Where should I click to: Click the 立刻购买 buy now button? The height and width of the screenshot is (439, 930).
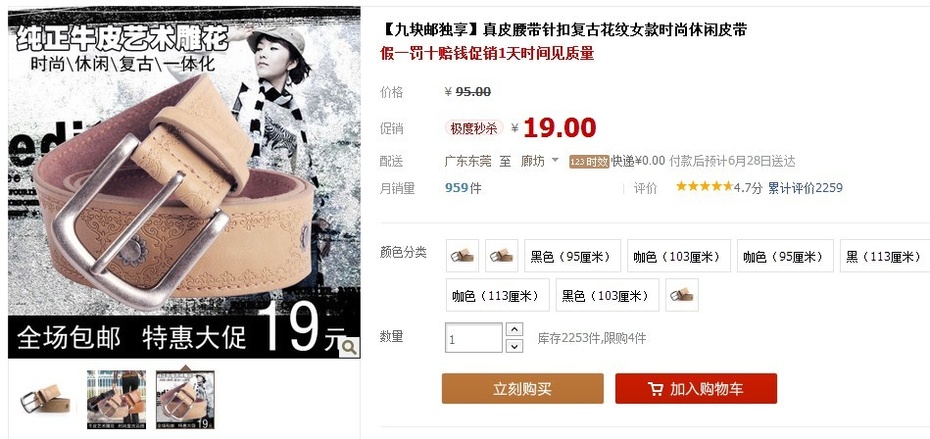pyautogui.click(x=523, y=389)
